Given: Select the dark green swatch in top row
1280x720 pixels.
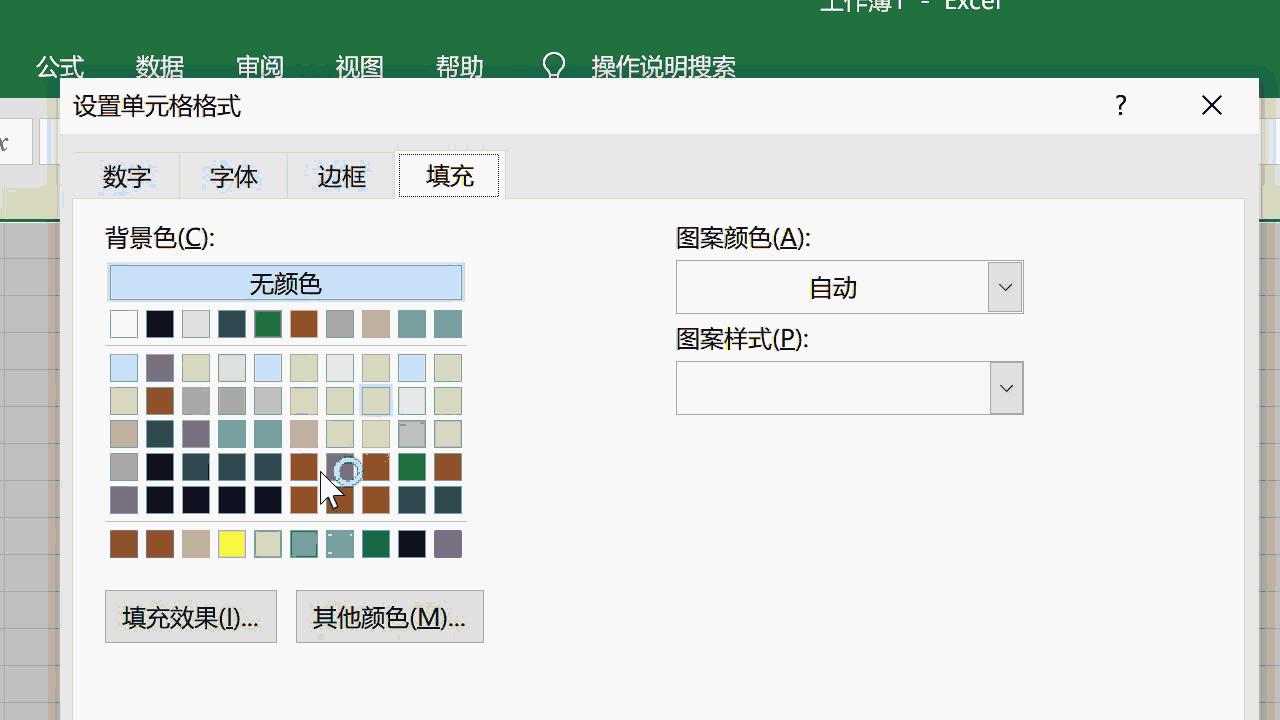Looking at the screenshot, I should 267,323.
